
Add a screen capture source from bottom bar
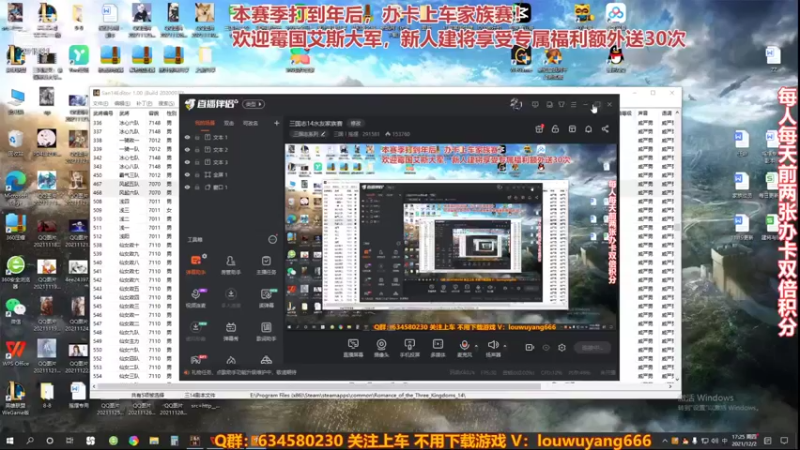point(353,348)
